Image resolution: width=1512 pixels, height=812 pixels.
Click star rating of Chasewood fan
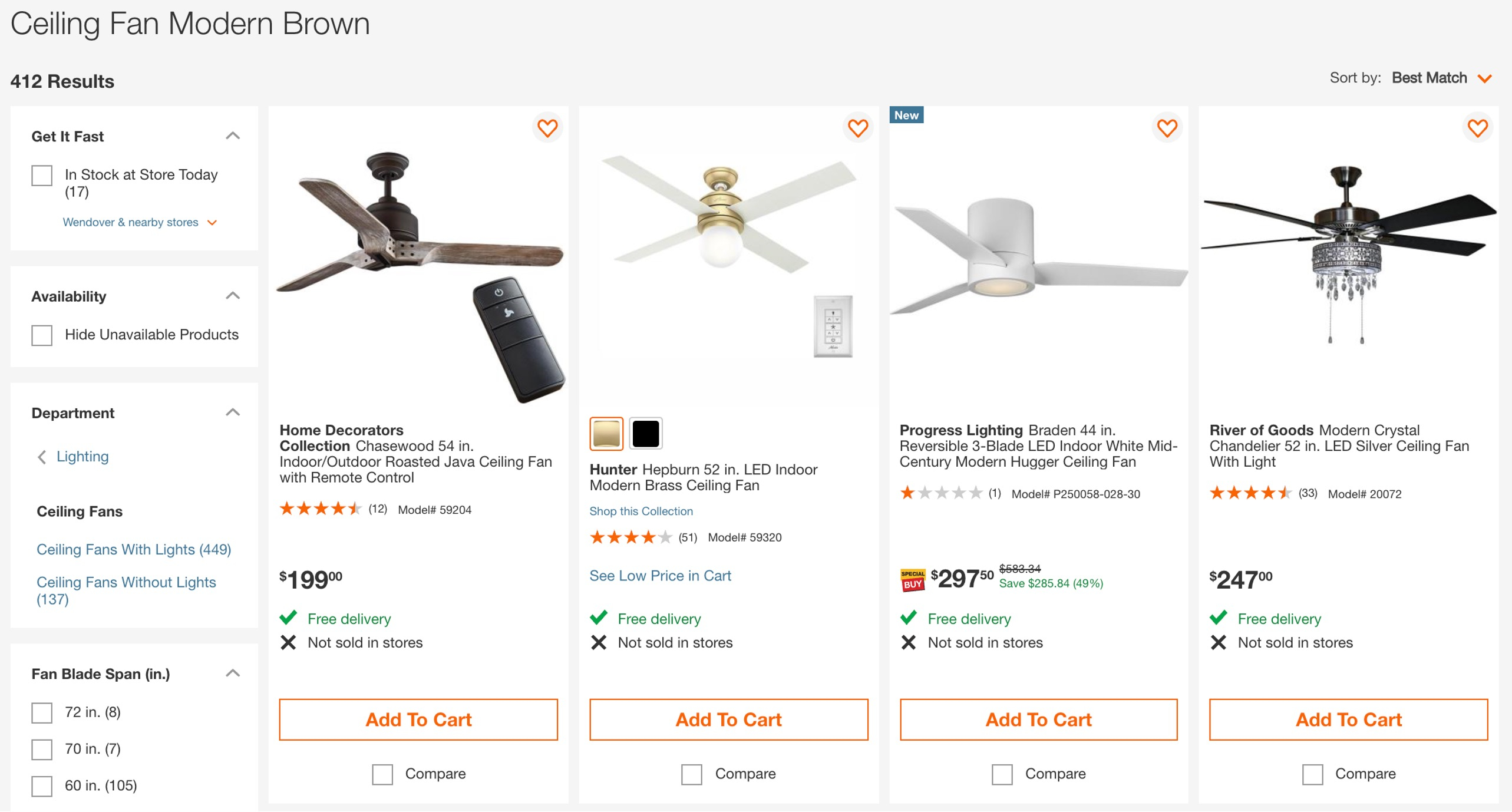tap(320, 509)
